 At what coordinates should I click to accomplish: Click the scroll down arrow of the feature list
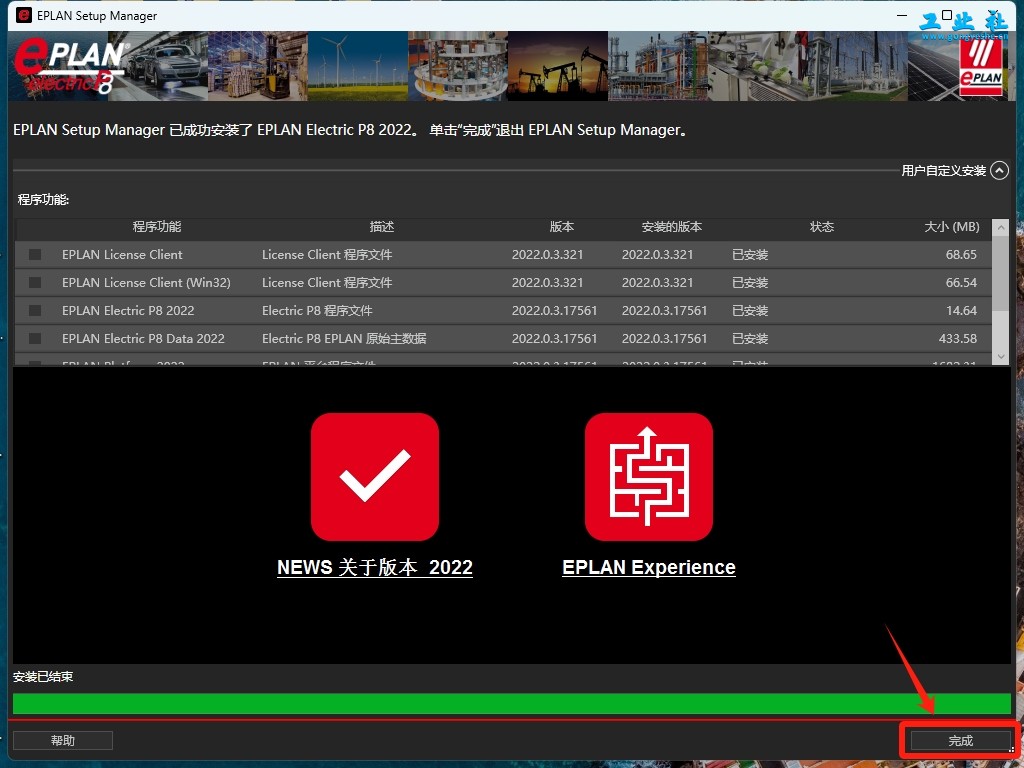[x=1000, y=357]
